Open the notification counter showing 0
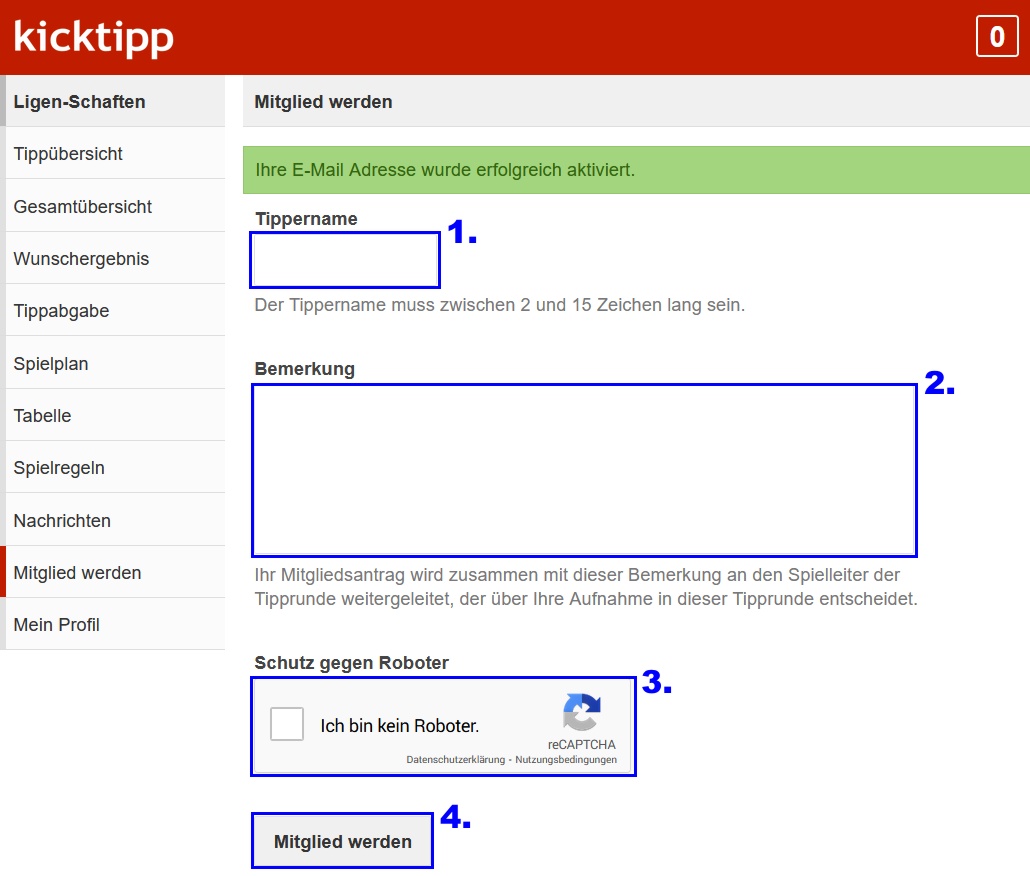Viewport: 1030px width, 876px height. click(996, 37)
